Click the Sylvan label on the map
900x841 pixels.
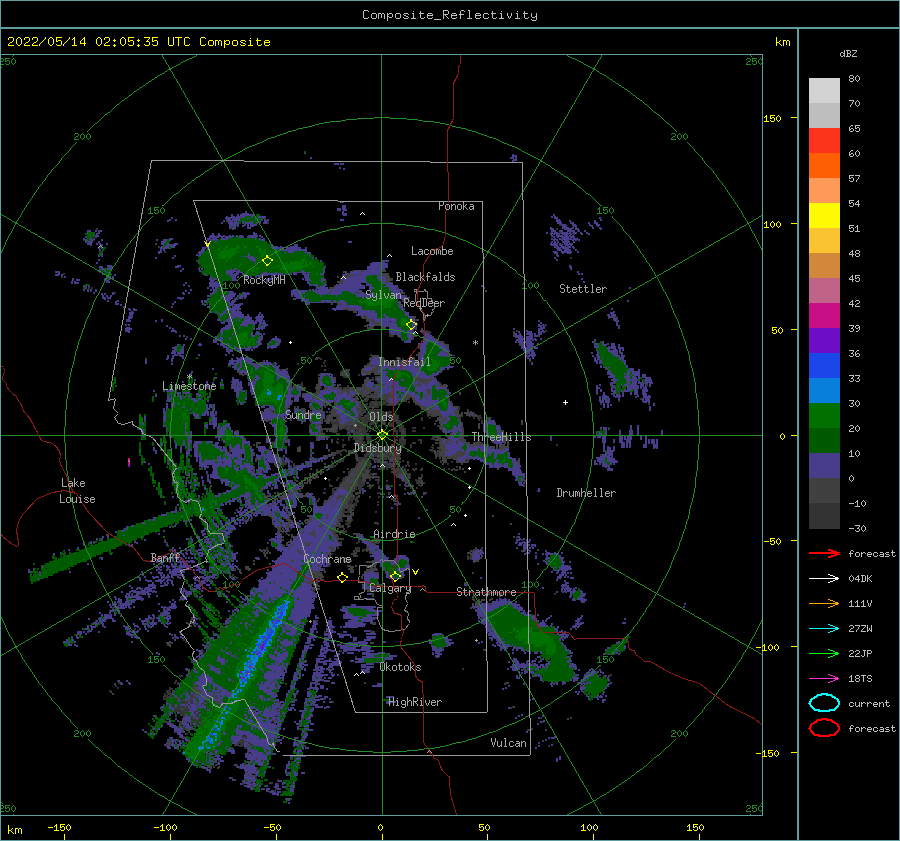click(x=383, y=294)
